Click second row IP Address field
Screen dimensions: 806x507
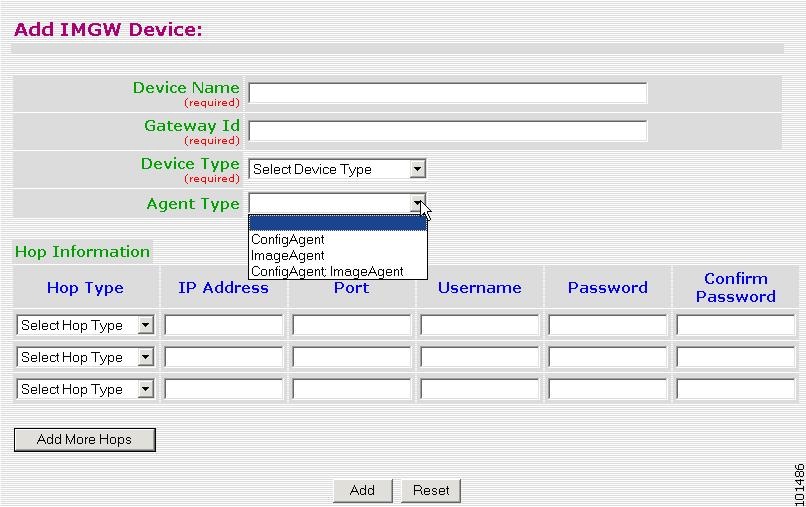tap(224, 357)
